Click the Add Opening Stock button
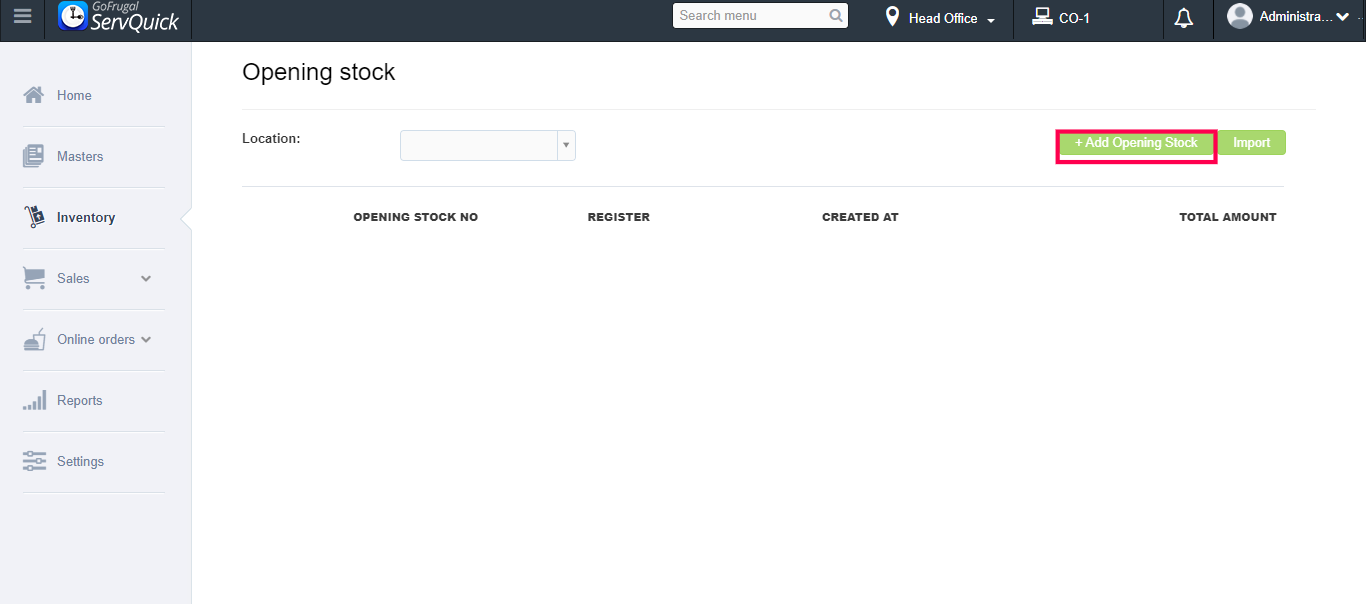Viewport: 1366px width, 604px height. point(1136,143)
